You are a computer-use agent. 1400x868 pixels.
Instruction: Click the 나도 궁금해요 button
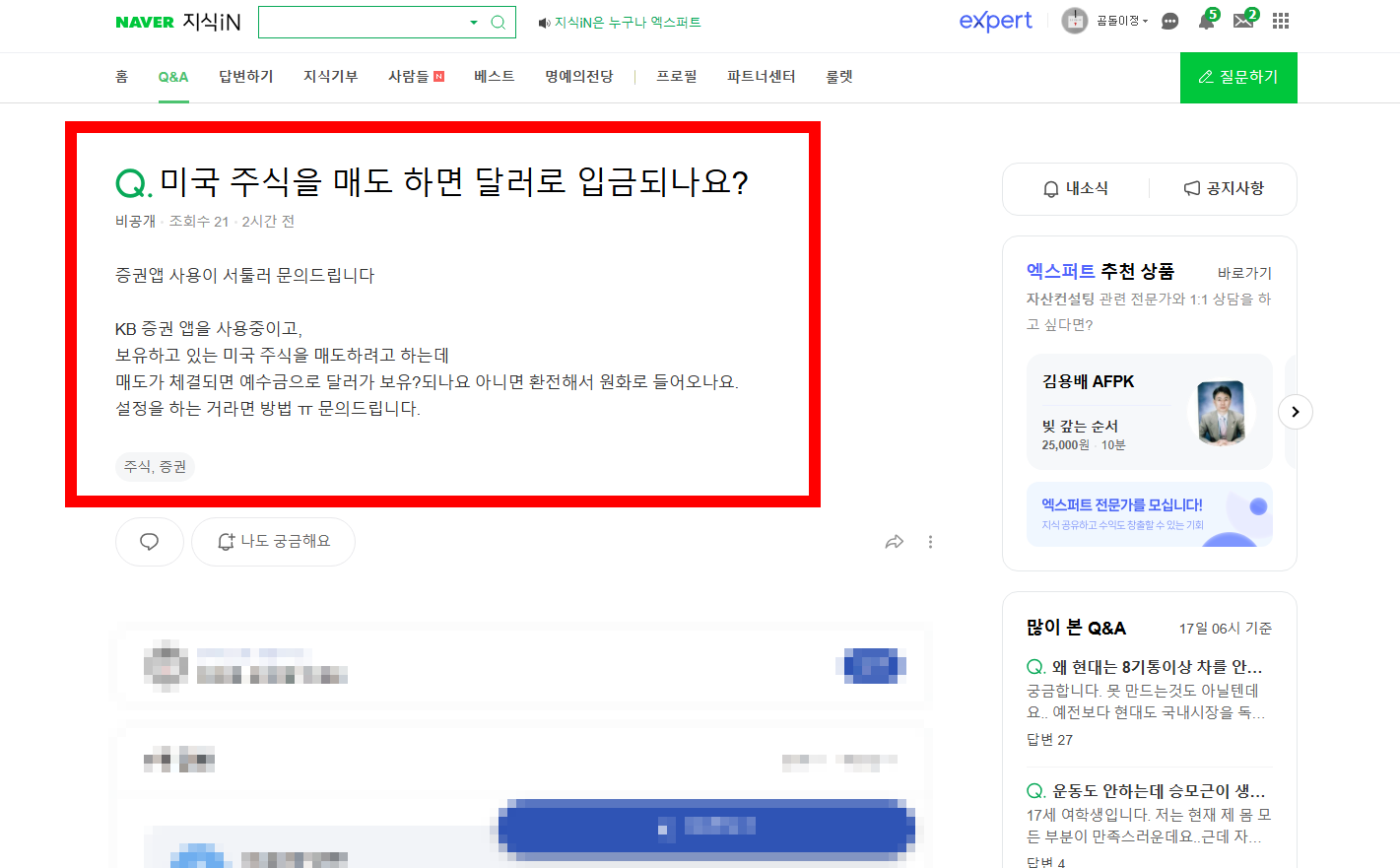273,542
